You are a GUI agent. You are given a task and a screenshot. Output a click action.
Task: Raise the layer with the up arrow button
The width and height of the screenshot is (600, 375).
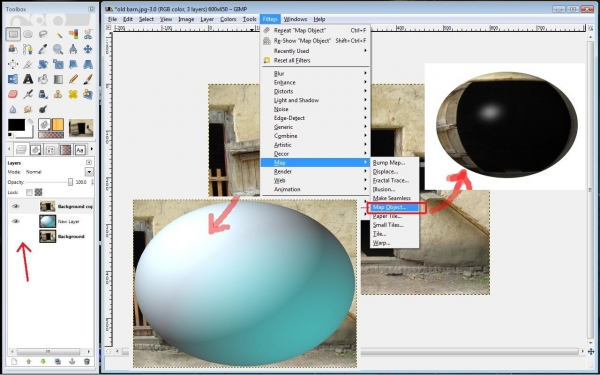point(28,361)
